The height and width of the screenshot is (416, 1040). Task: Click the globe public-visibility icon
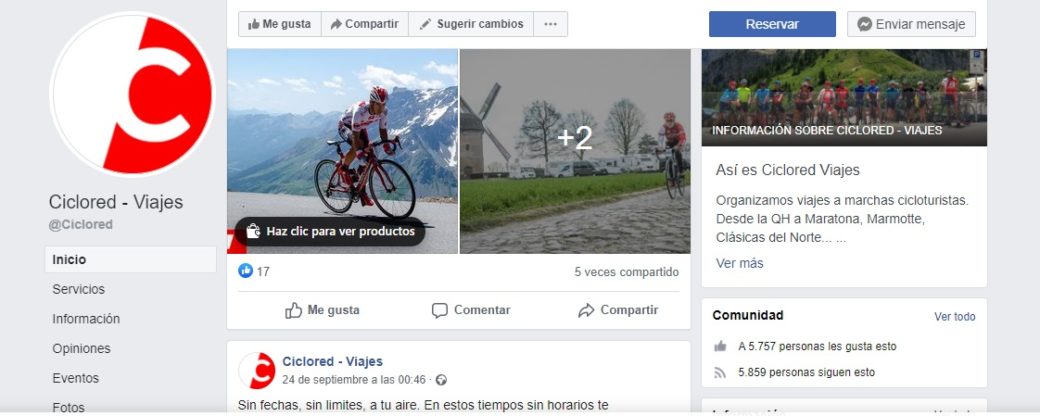[x=441, y=380]
